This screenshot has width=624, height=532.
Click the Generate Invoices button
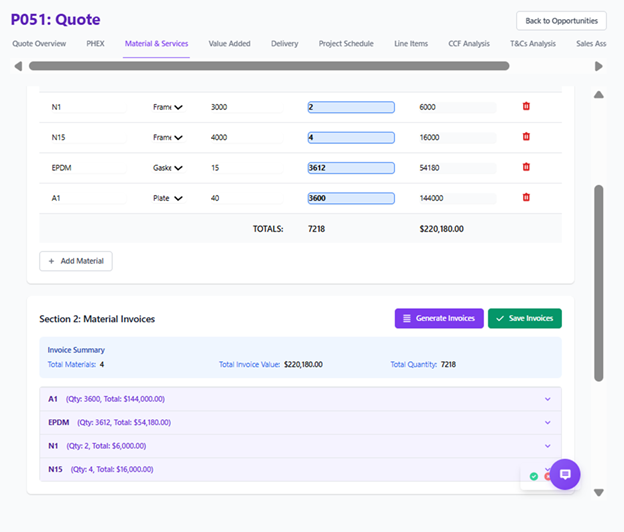coord(439,318)
